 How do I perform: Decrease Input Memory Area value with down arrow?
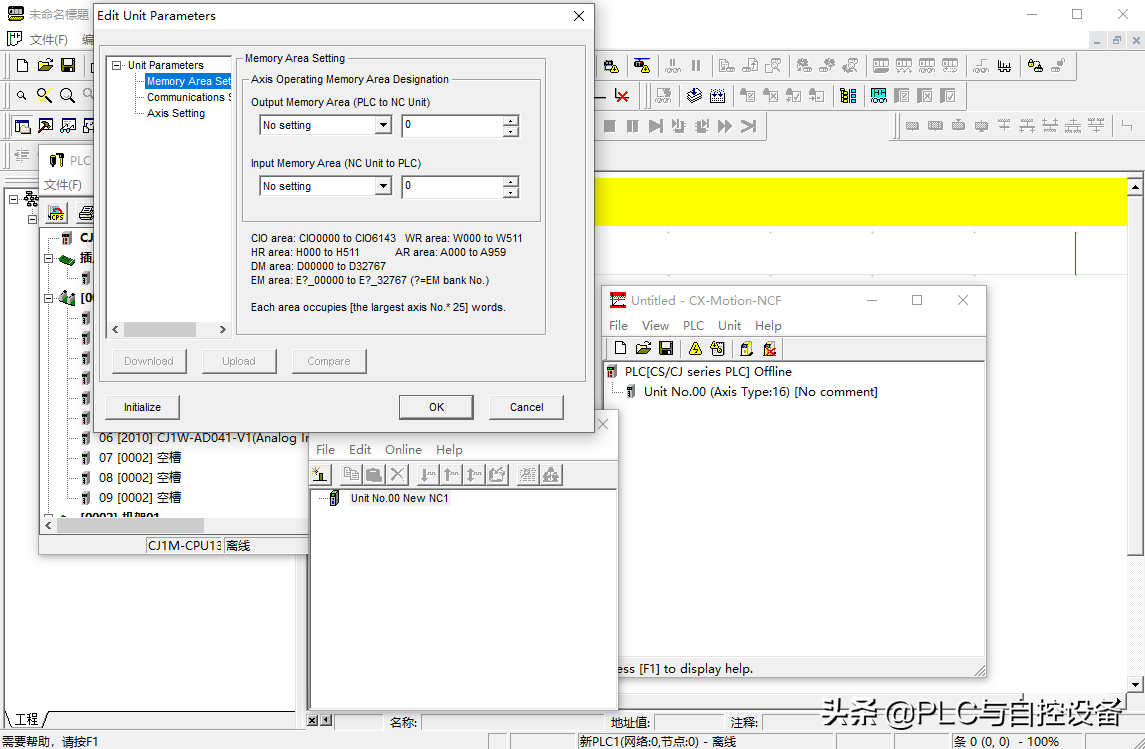point(511,192)
